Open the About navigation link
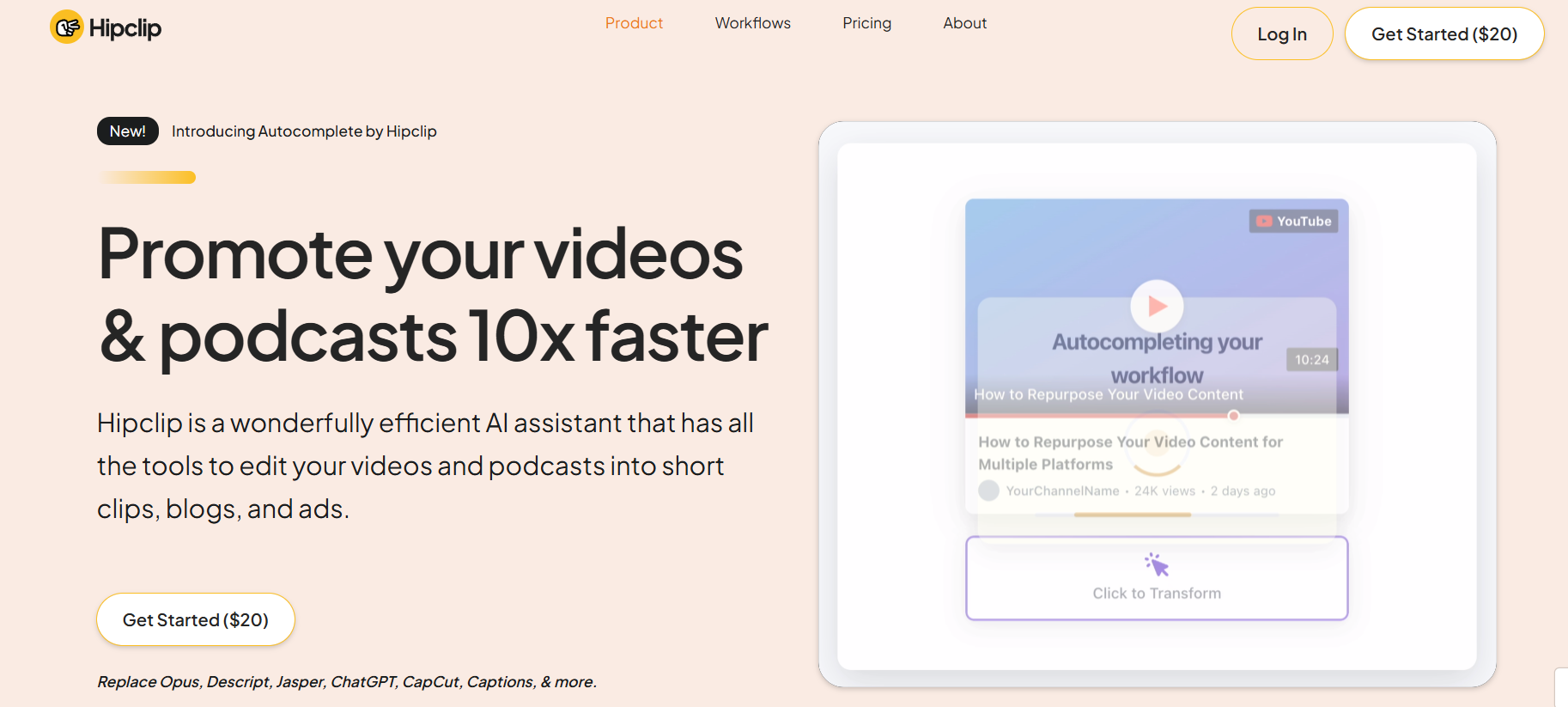 click(965, 23)
